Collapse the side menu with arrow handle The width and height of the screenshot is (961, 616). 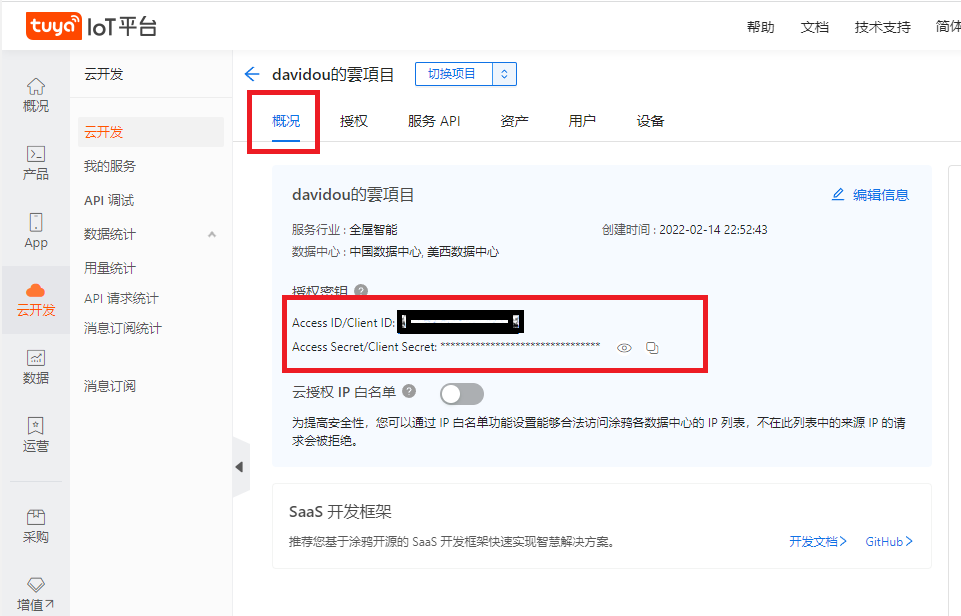click(240, 467)
